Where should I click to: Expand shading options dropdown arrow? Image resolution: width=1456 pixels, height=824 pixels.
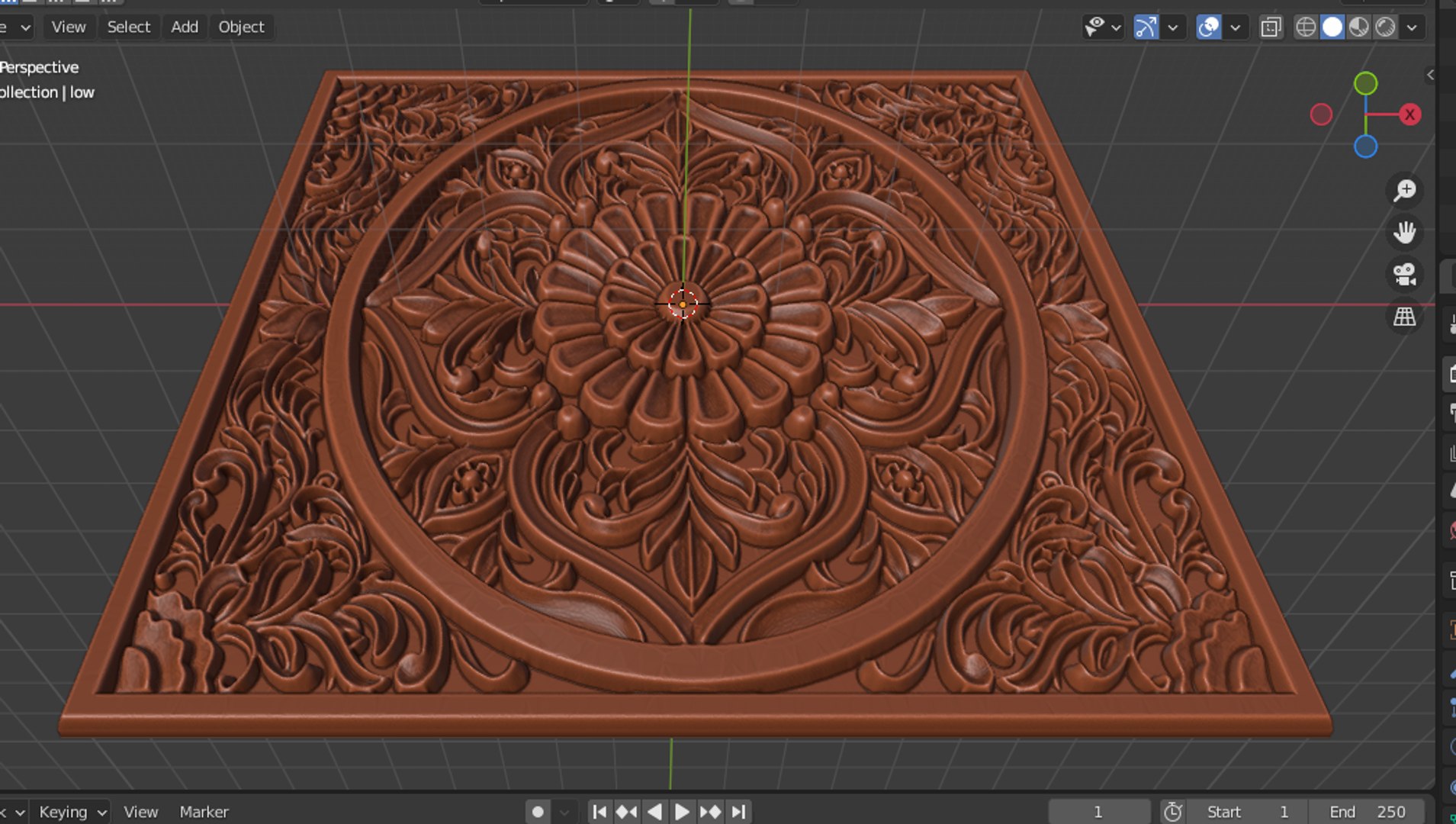(1412, 27)
